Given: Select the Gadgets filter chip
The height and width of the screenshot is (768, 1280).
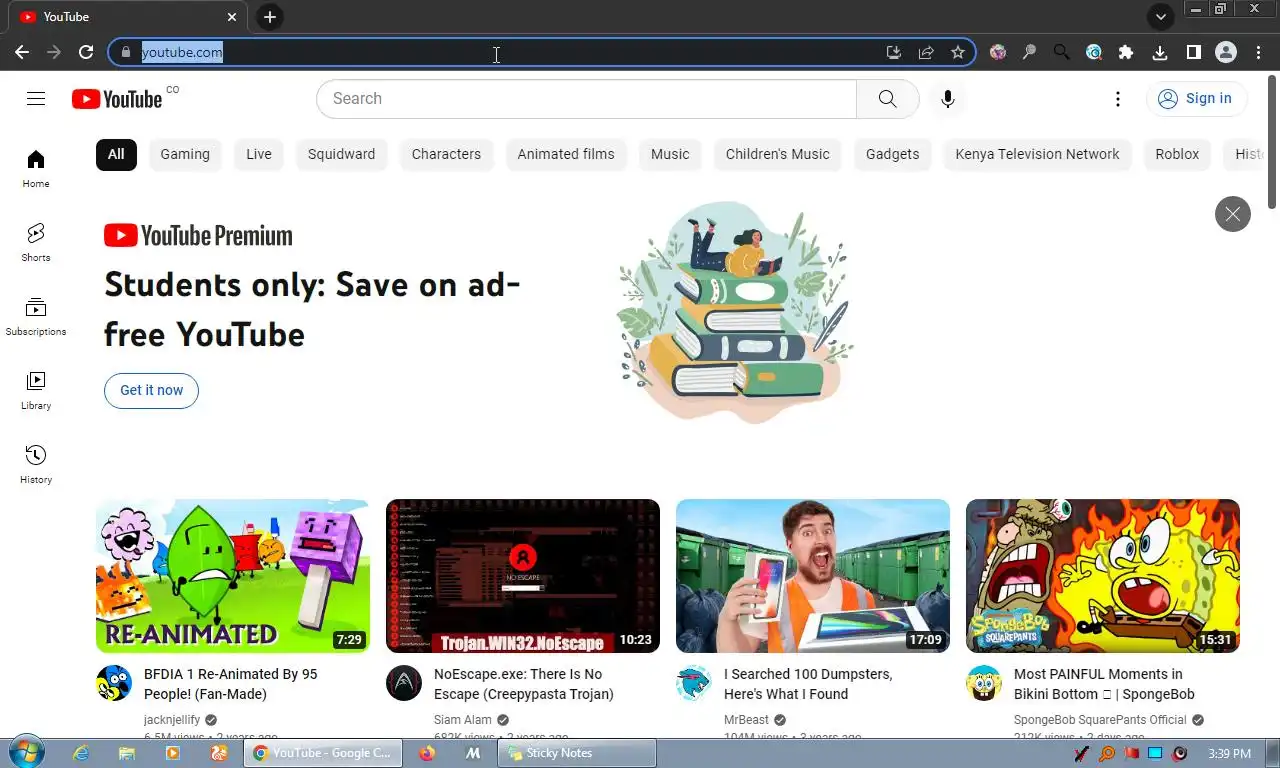Looking at the screenshot, I should pyautogui.click(x=892, y=154).
